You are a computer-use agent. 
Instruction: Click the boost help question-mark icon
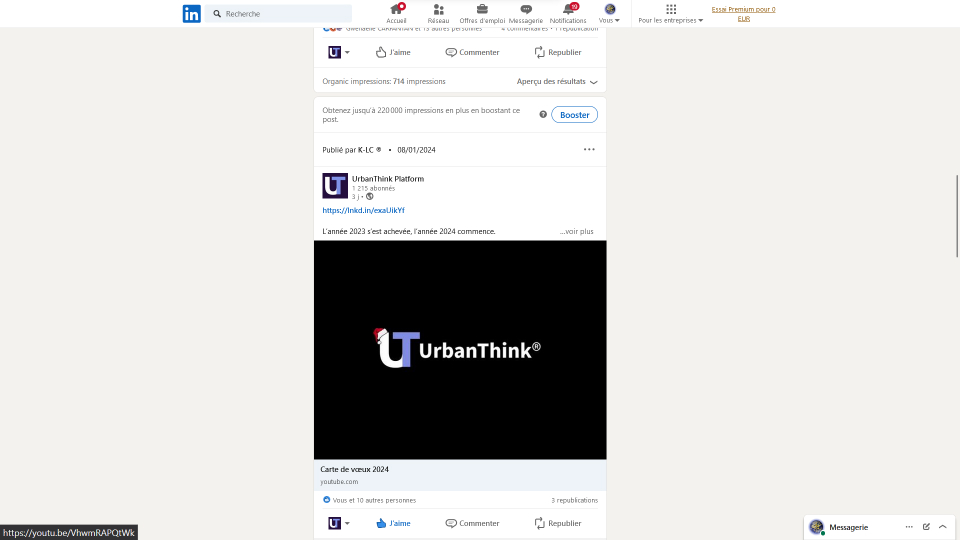[x=543, y=115]
